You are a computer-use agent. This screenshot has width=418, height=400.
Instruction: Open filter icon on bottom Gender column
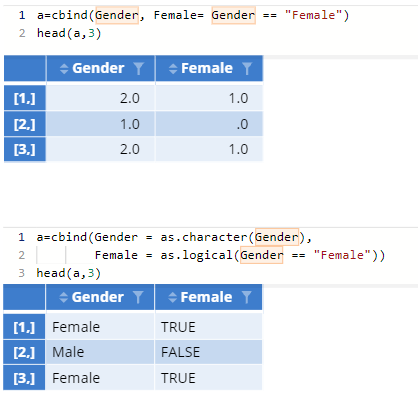coord(138,297)
